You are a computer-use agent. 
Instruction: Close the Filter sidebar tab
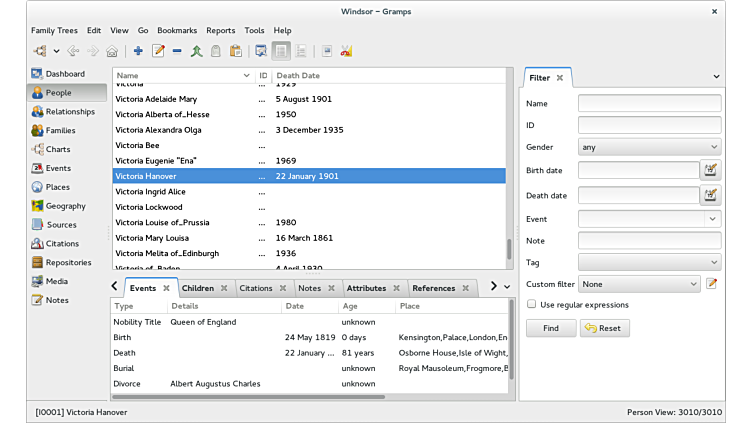(x=560, y=78)
